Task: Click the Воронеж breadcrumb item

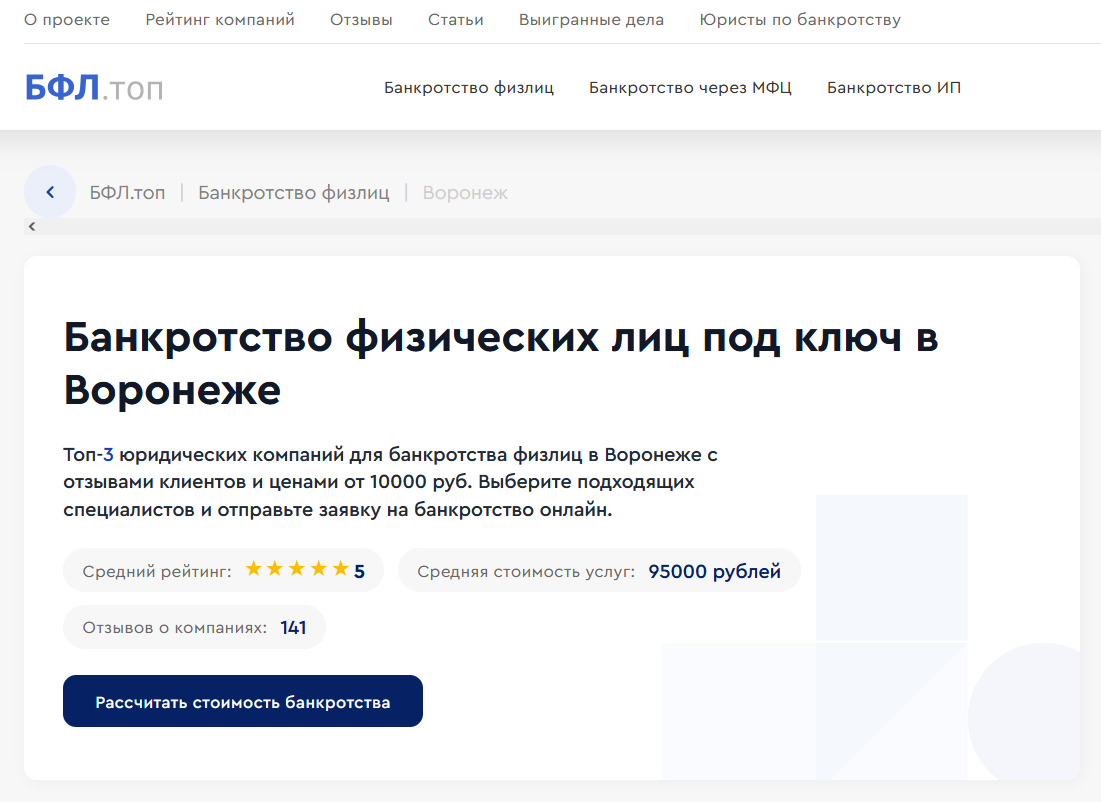Action: [x=465, y=192]
